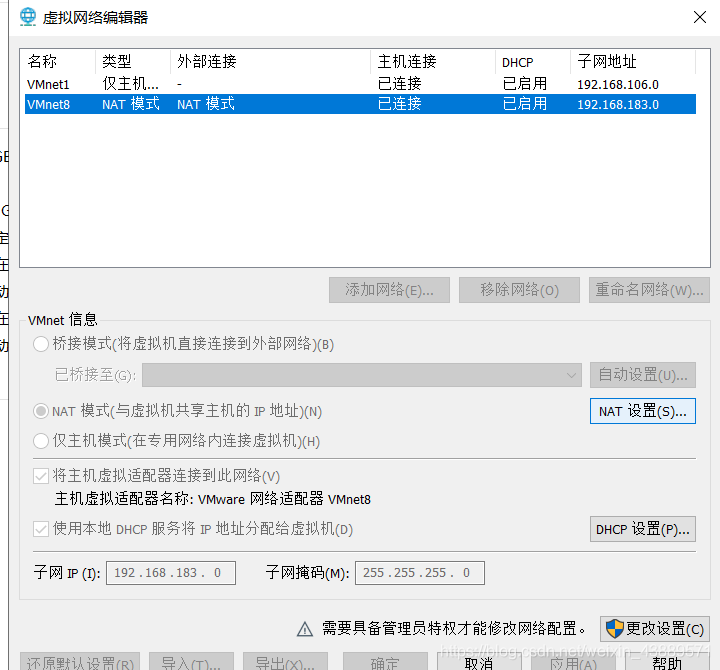Screen dimensions: 720x670
Task: Click the Virtual Network Editor globe icon
Action: pyautogui.click(x=28, y=17)
